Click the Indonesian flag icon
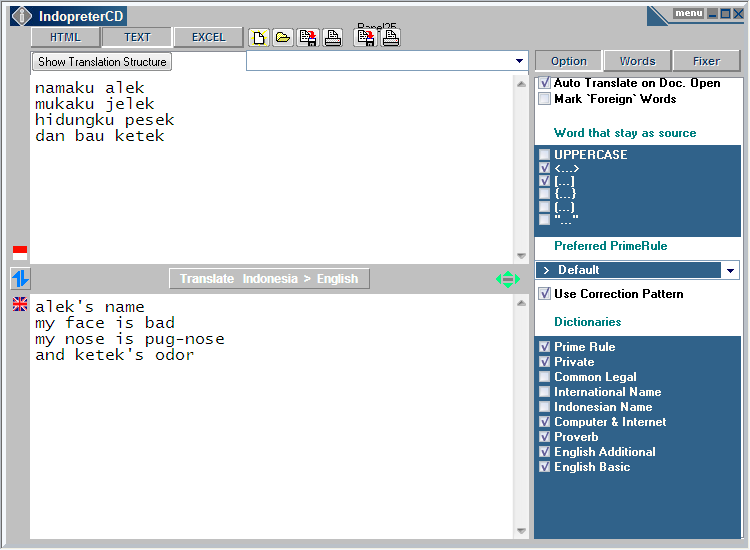Screen dimensions: 750x550 click(20, 253)
